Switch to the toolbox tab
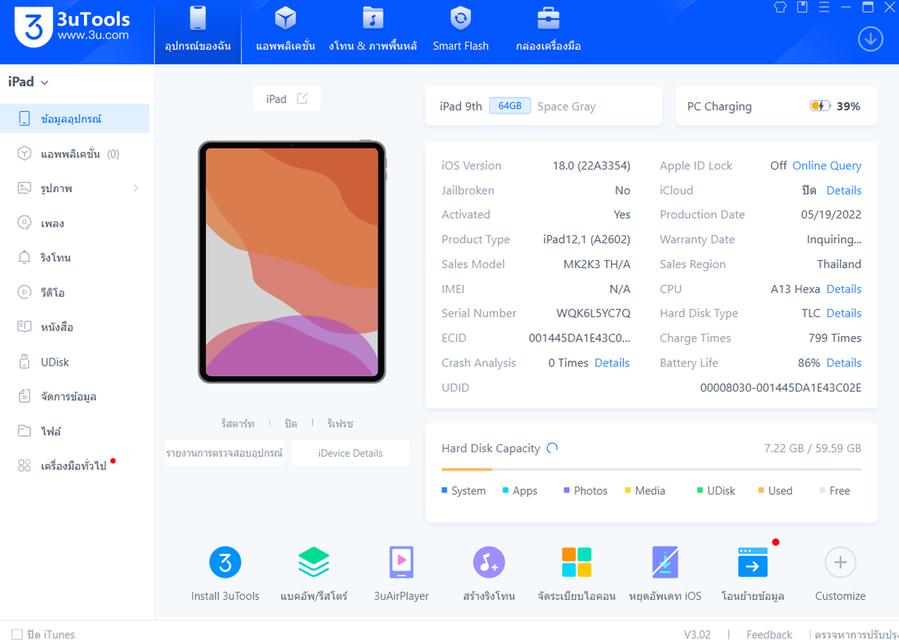The width and height of the screenshot is (899, 640). 548,31
